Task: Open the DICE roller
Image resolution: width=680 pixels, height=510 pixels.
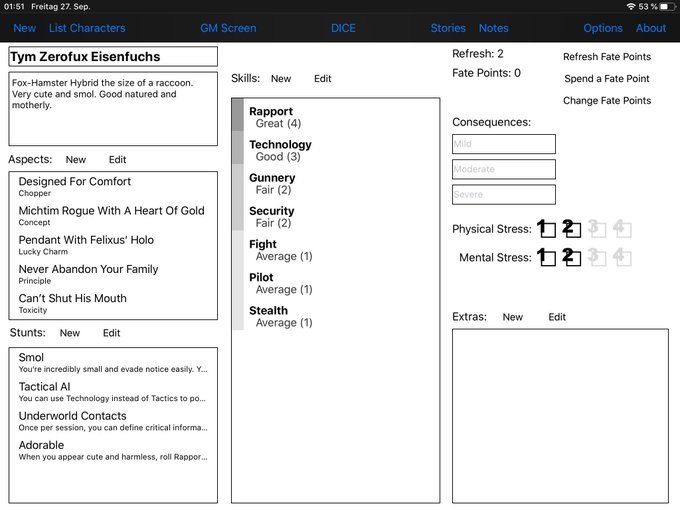Action: pyautogui.click(x=343, y=28)
